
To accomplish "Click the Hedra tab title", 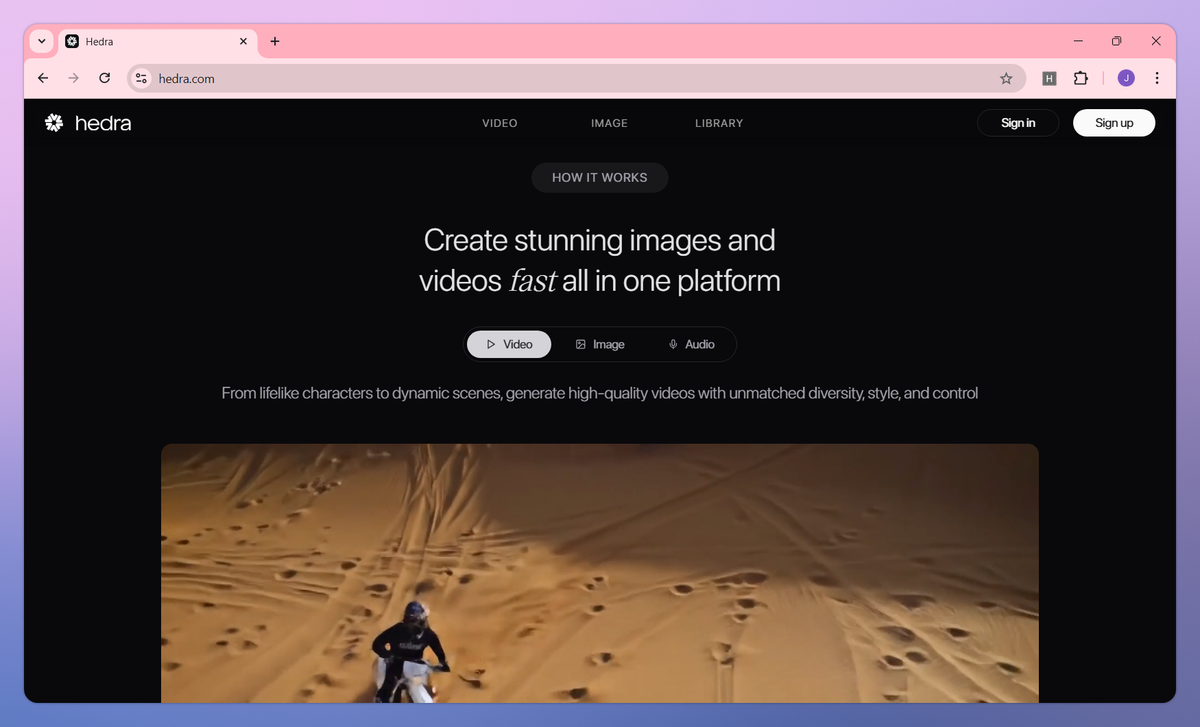I will (100, 41).
